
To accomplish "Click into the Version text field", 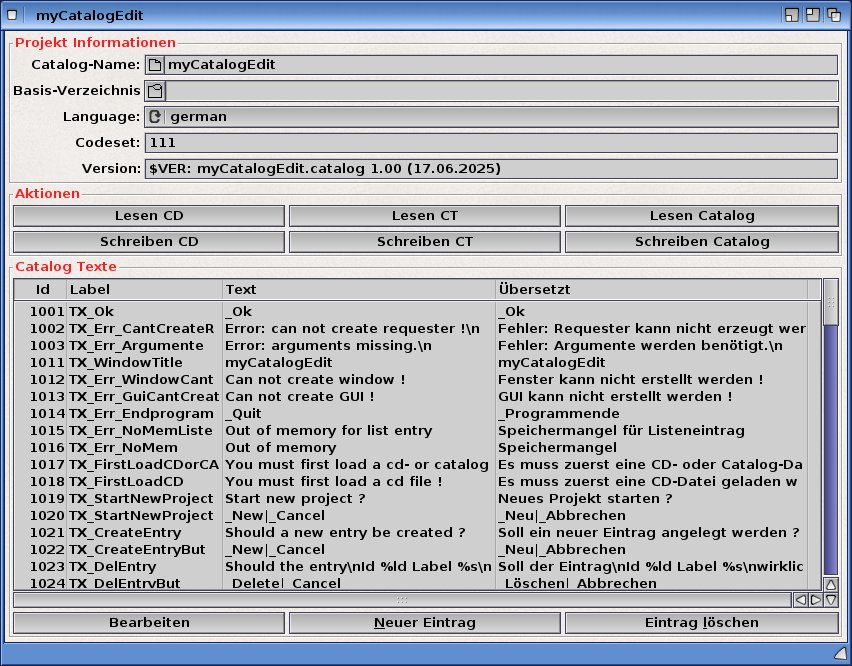I will click(x=490, y=169).
